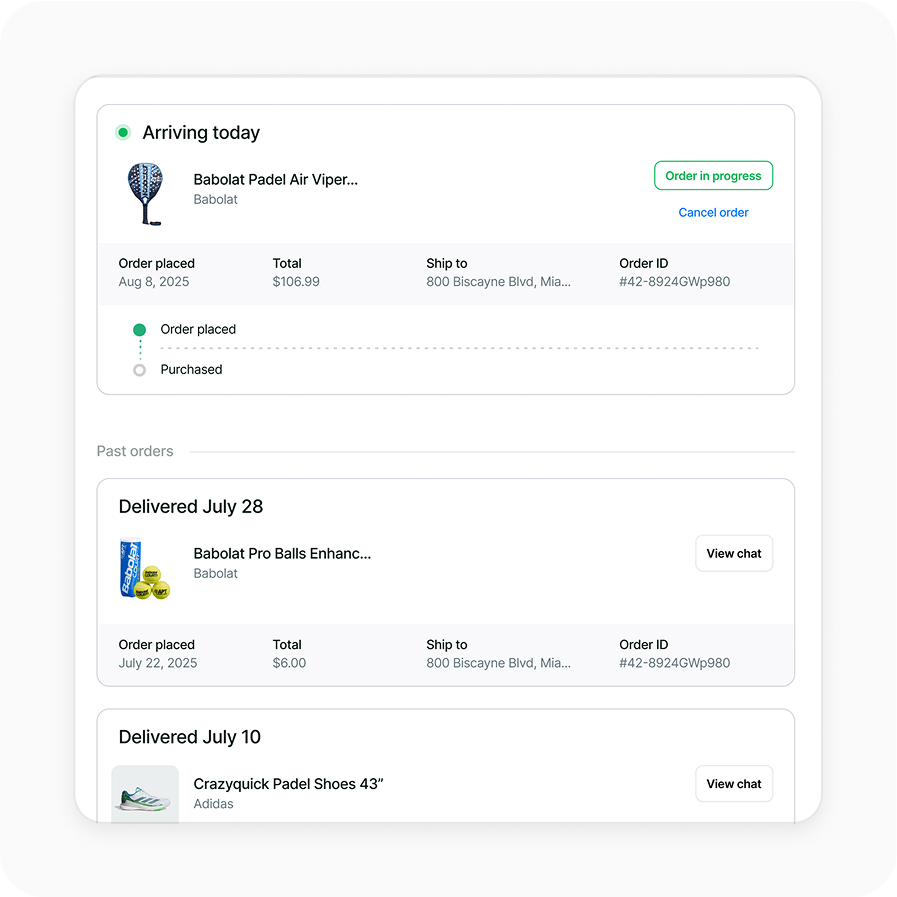The image size is (897, 897).
Task: Click the green Order placed timeline marker
Action: click(x=139, y=330)
